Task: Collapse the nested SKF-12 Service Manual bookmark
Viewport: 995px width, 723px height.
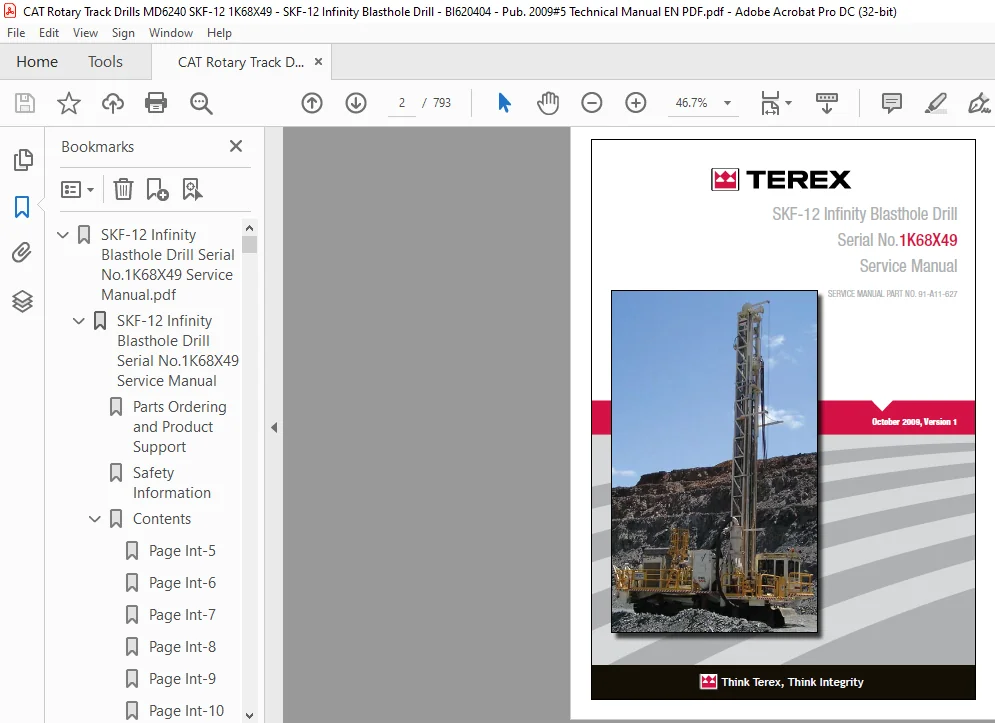Action: pyautogui.click(x=79, y=321)
